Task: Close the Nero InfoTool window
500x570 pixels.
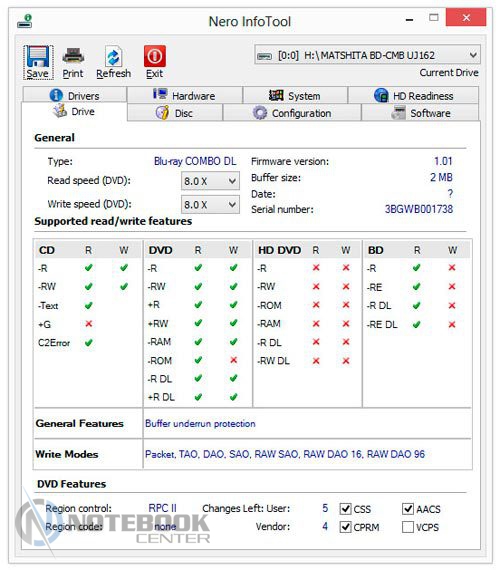Action: (466, 17)
